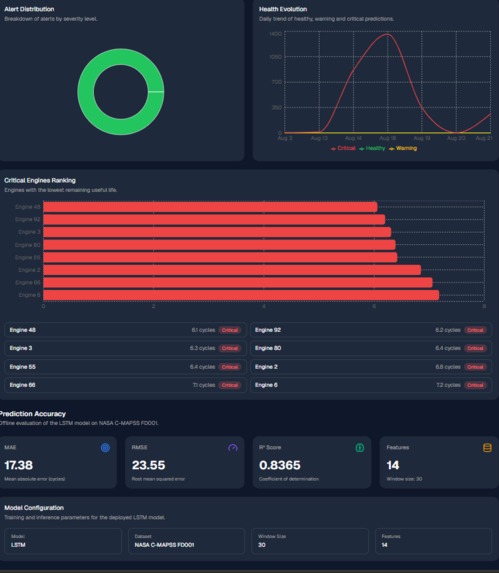Click the Features 14 configuration box
Viewport: 499px width, 573px height.
pos(433,541)
